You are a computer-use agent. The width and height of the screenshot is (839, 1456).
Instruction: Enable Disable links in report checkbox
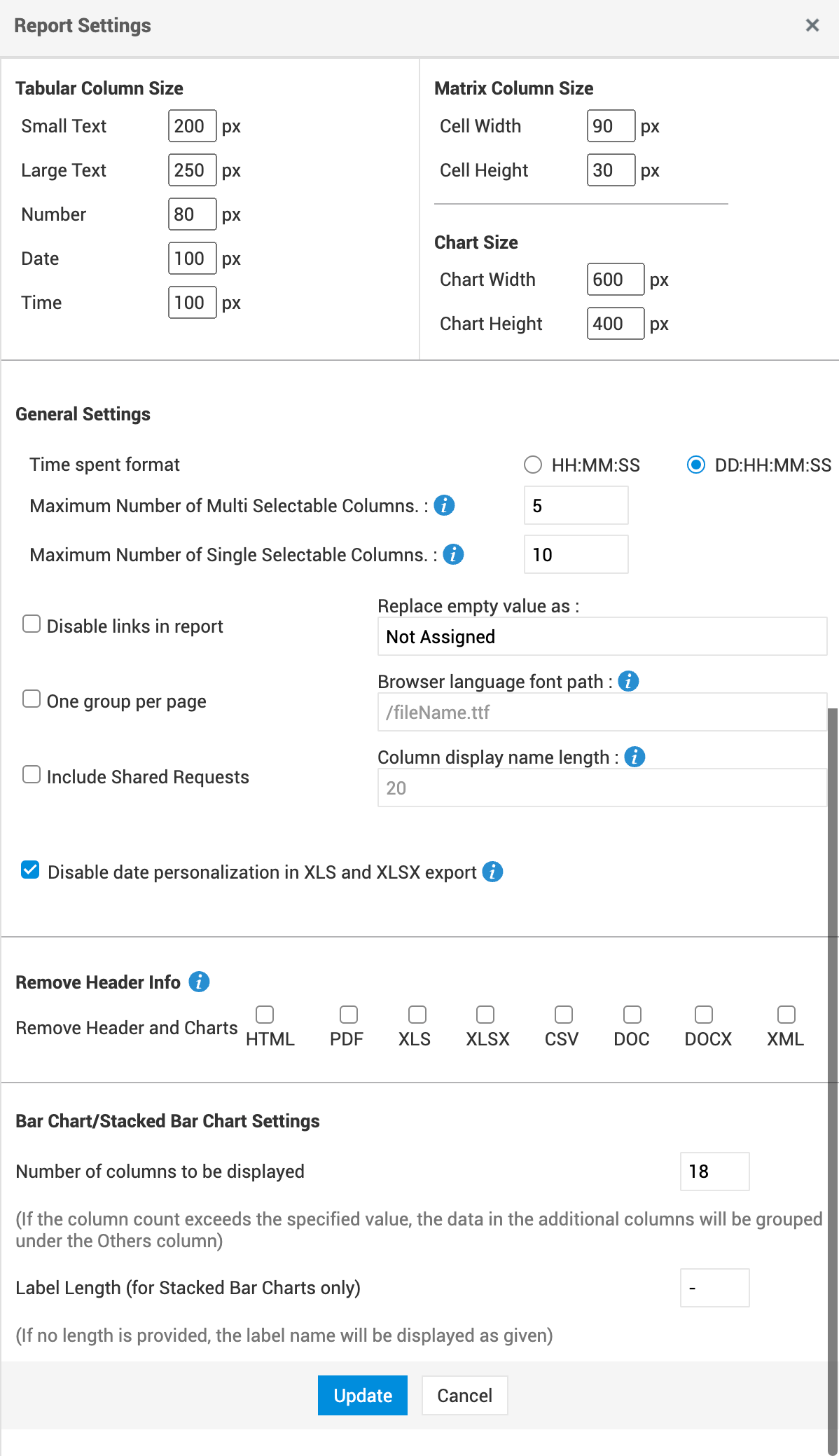32,624
